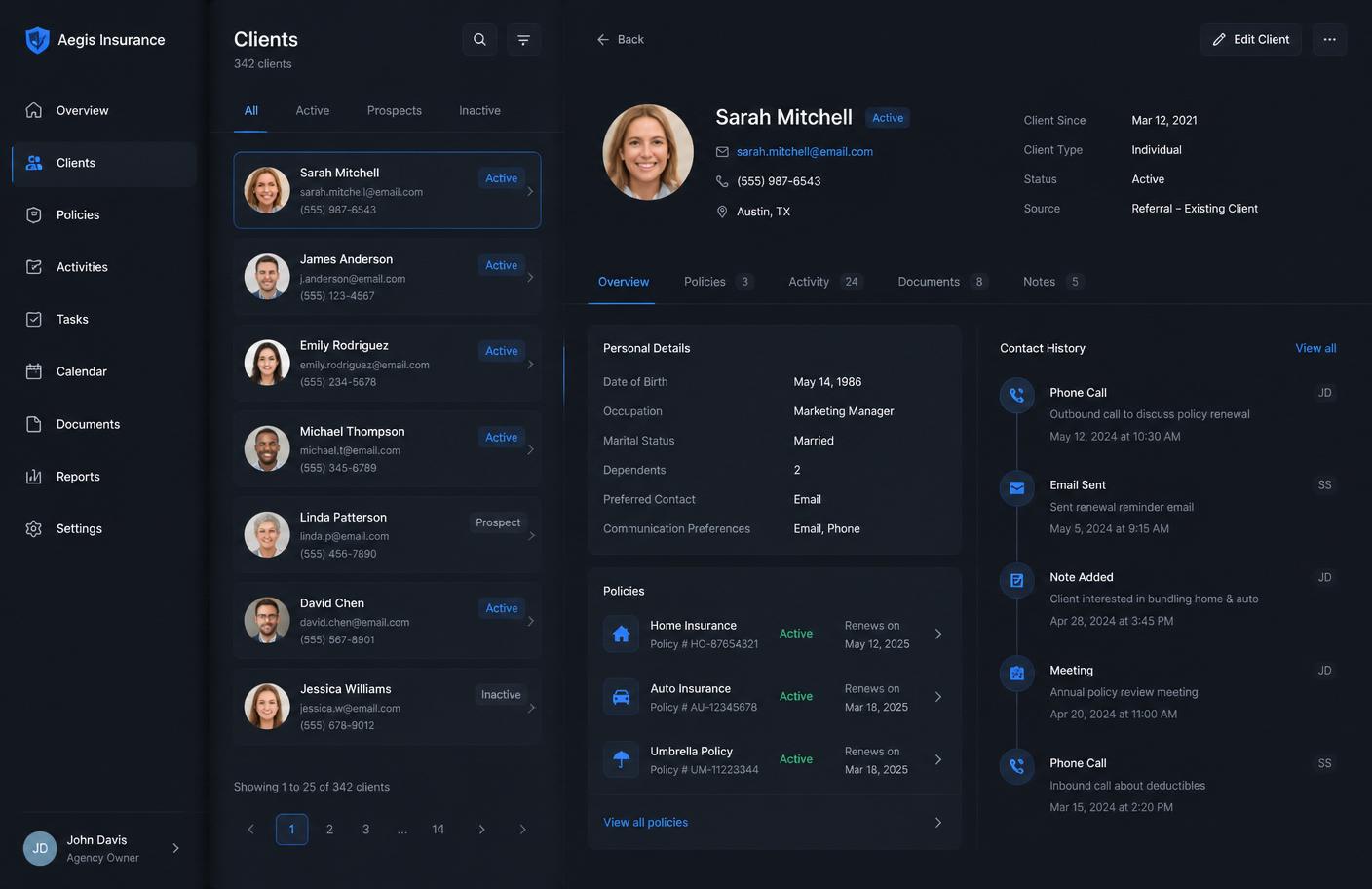Click the Meeting history calendar icon
Image resolution: width=1372 pixels, height=889 pixels.
pyautogui.click(x=1016, y=673)
